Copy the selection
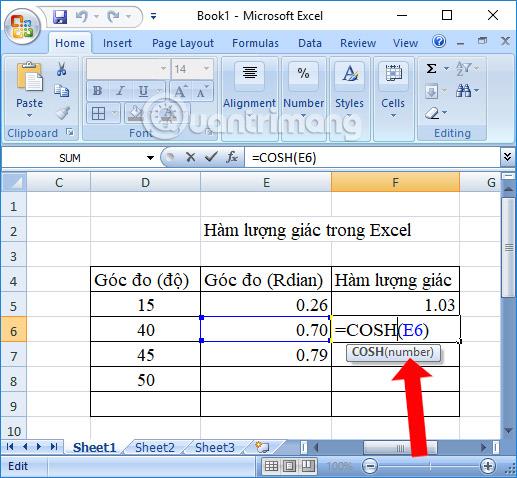 coord(62,91)
